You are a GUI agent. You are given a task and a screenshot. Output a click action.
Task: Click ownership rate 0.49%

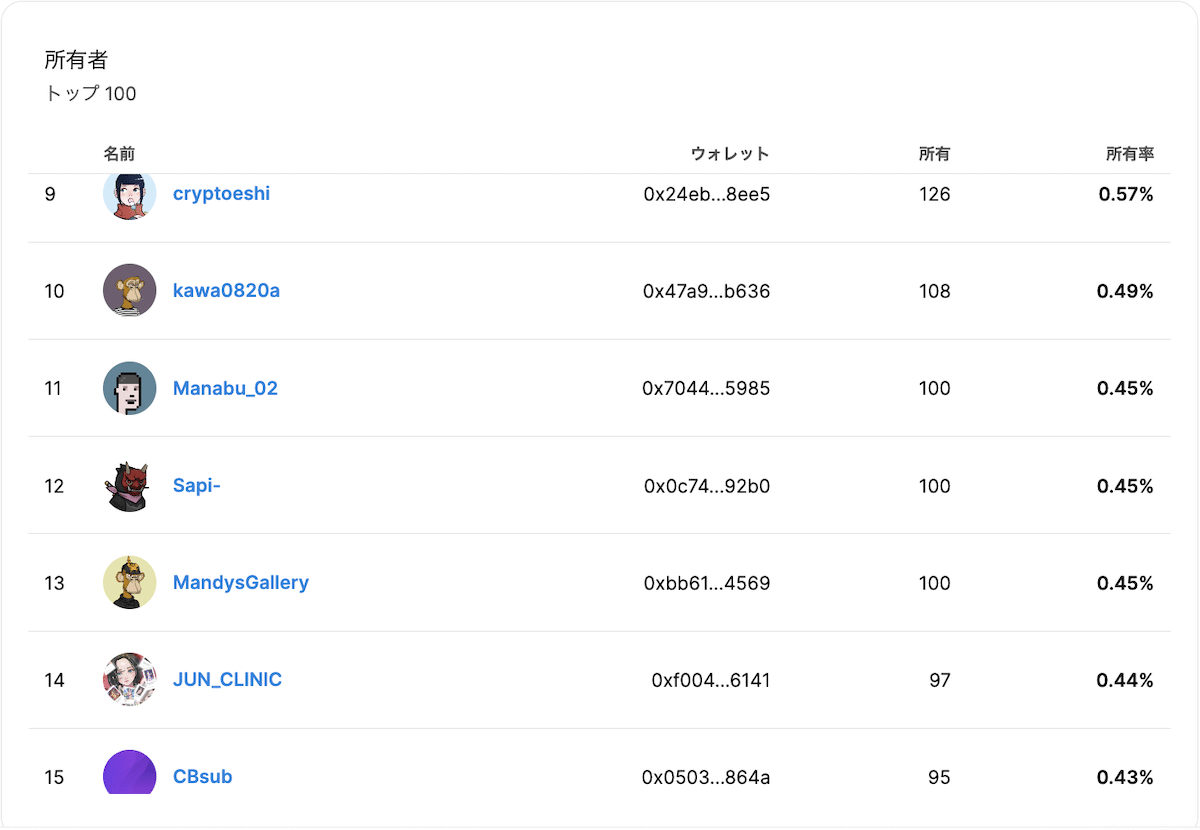(x=1125, y=291)
